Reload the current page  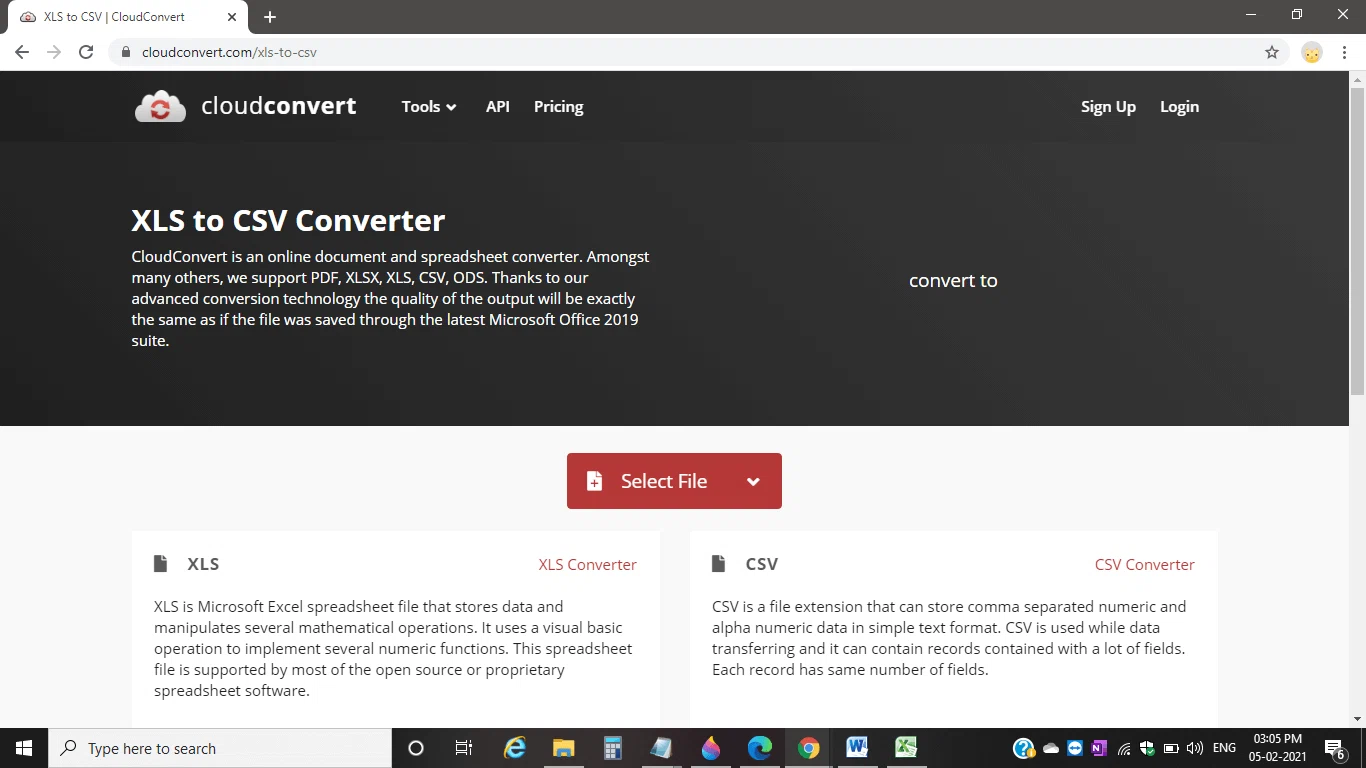[86, 52]
